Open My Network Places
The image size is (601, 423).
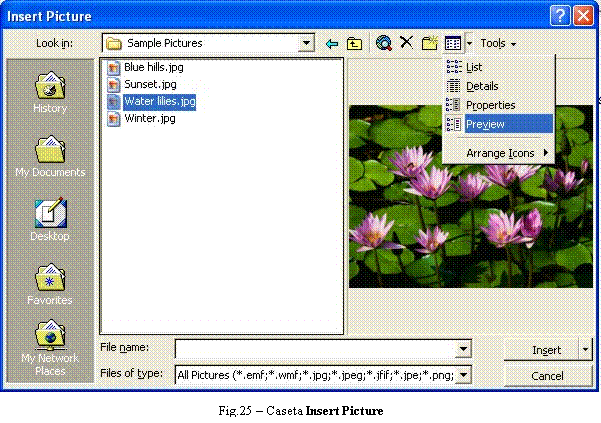50,347
